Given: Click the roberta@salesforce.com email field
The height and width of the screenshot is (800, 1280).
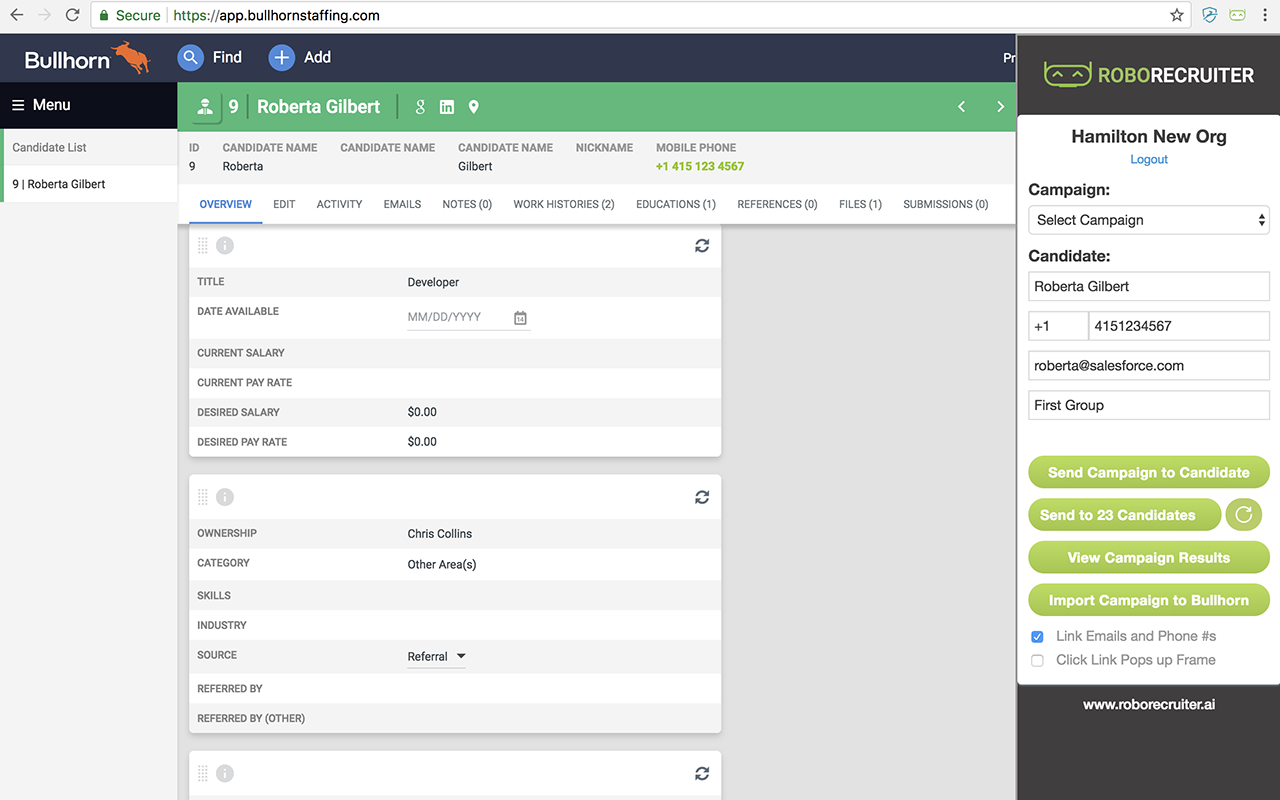Looking at the screenshot, I should click(1149, 365).
